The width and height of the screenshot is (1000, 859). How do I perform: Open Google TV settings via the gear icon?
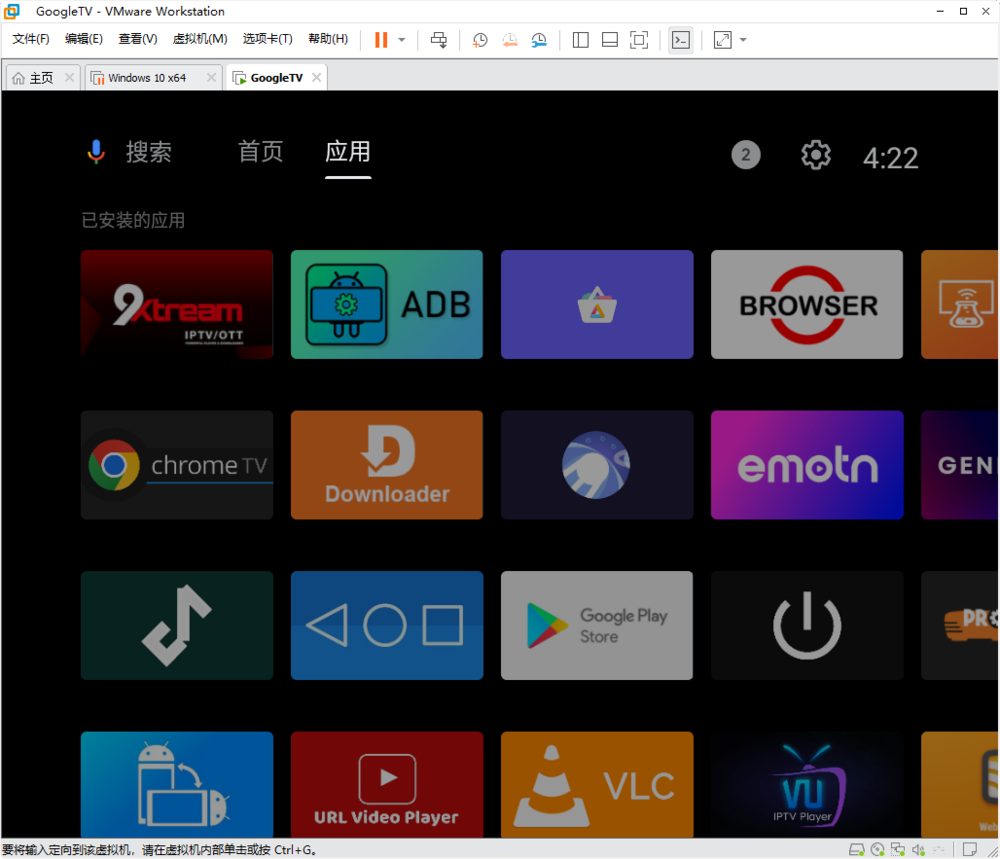815,155
